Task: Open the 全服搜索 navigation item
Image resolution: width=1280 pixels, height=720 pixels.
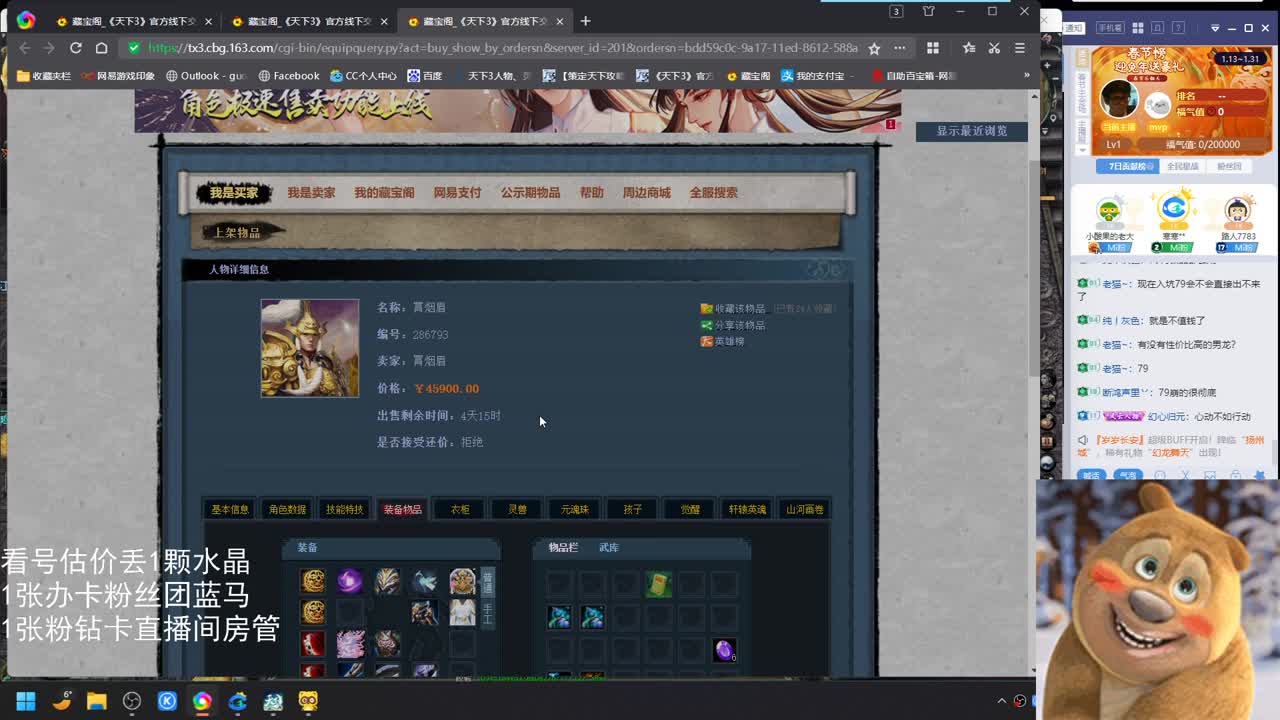Action: (713, 193)
